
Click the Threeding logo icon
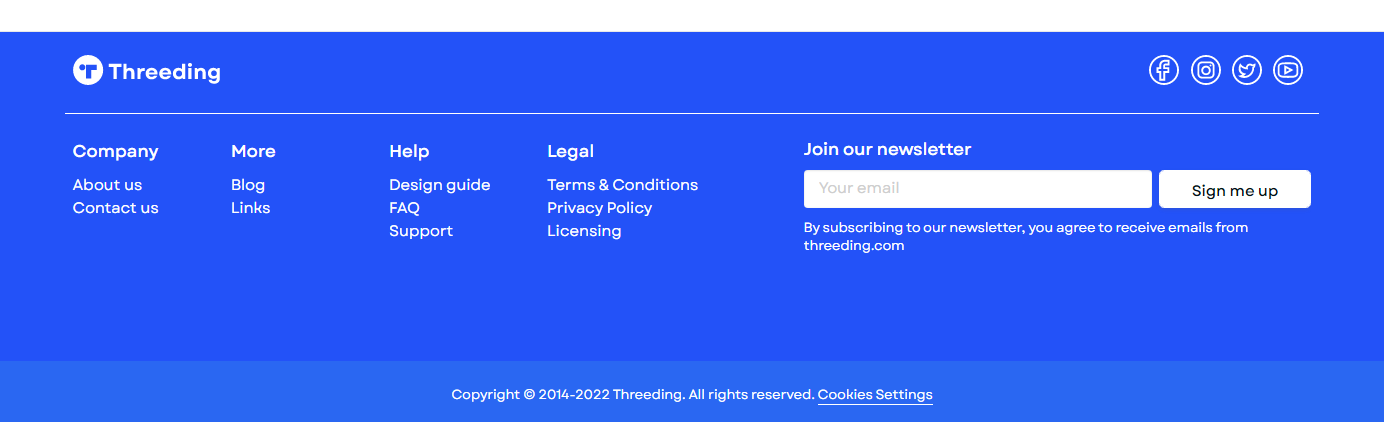click(x=88, y=71)
